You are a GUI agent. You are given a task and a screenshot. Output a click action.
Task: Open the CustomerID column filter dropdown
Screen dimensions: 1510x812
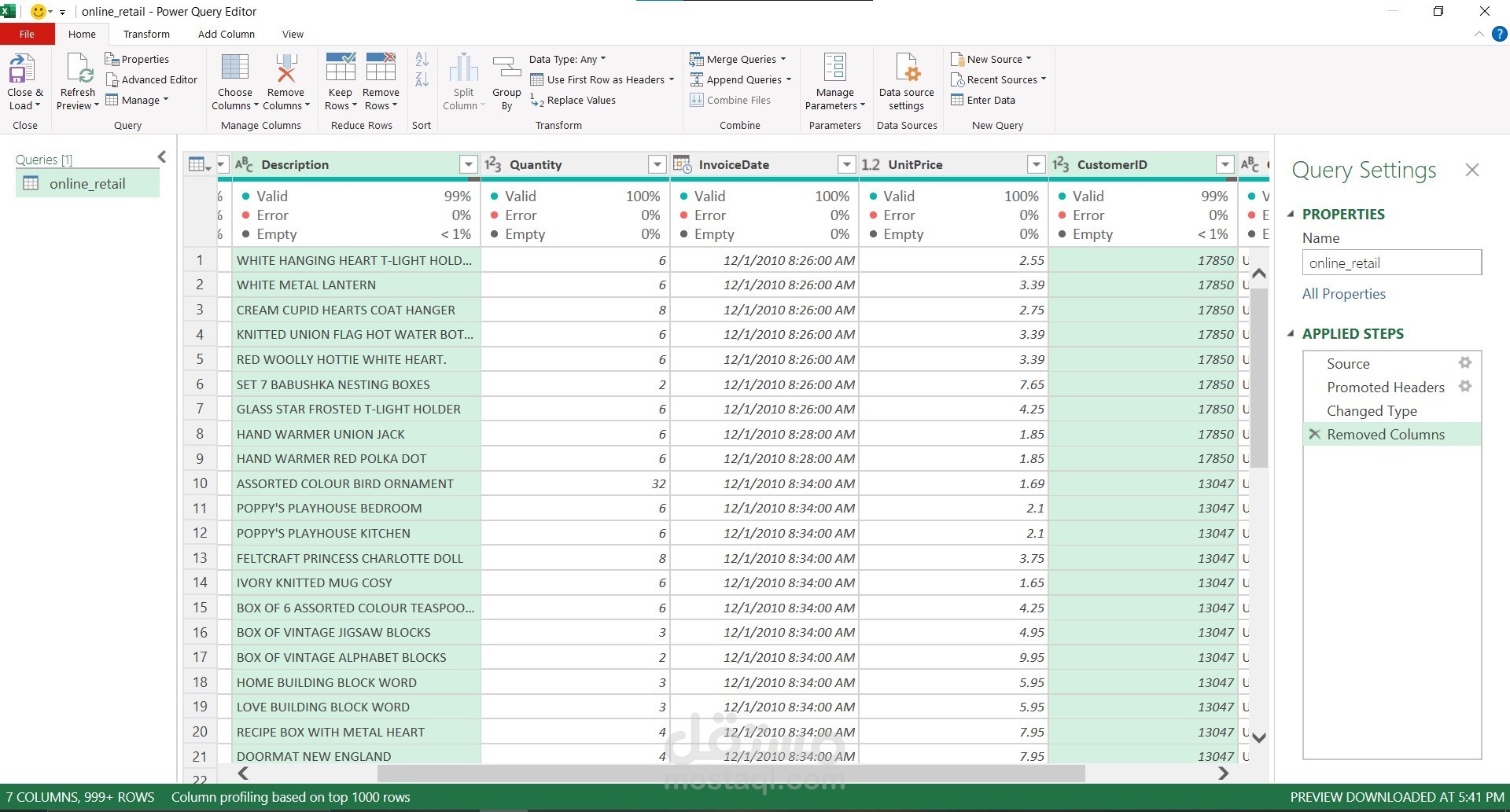point(1225,164)
